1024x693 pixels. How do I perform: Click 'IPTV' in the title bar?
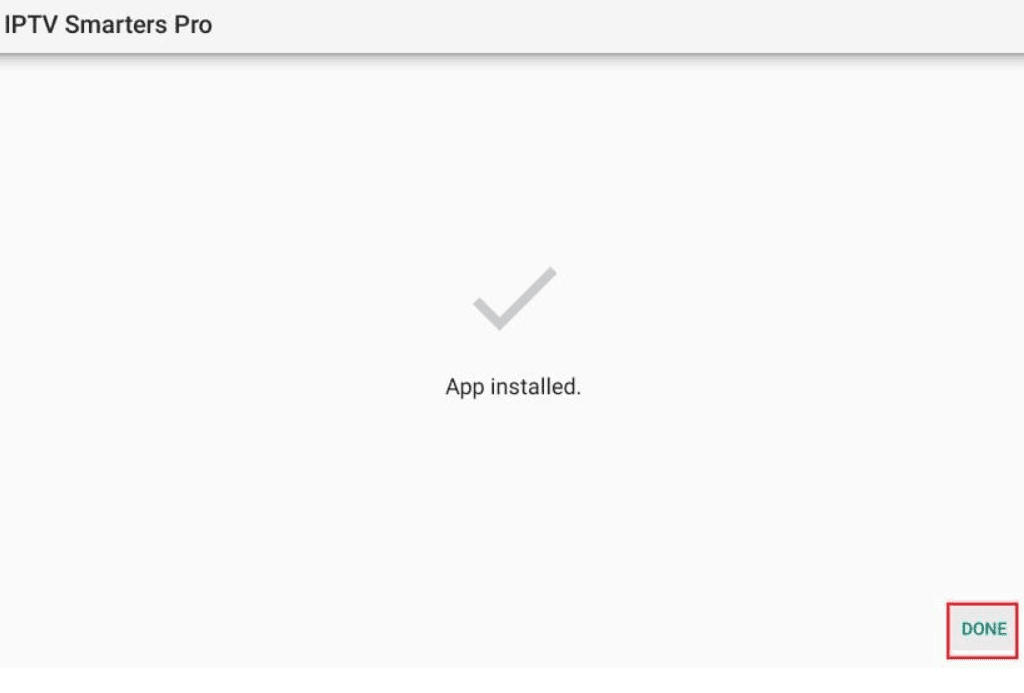tap(31, 25)
